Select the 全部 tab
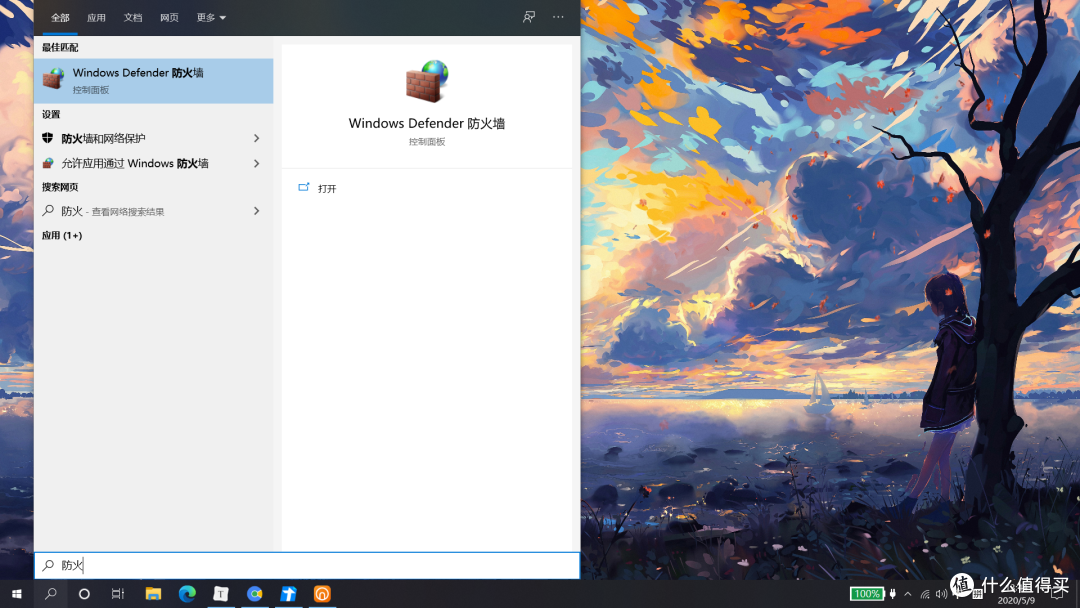 [60, 18]
